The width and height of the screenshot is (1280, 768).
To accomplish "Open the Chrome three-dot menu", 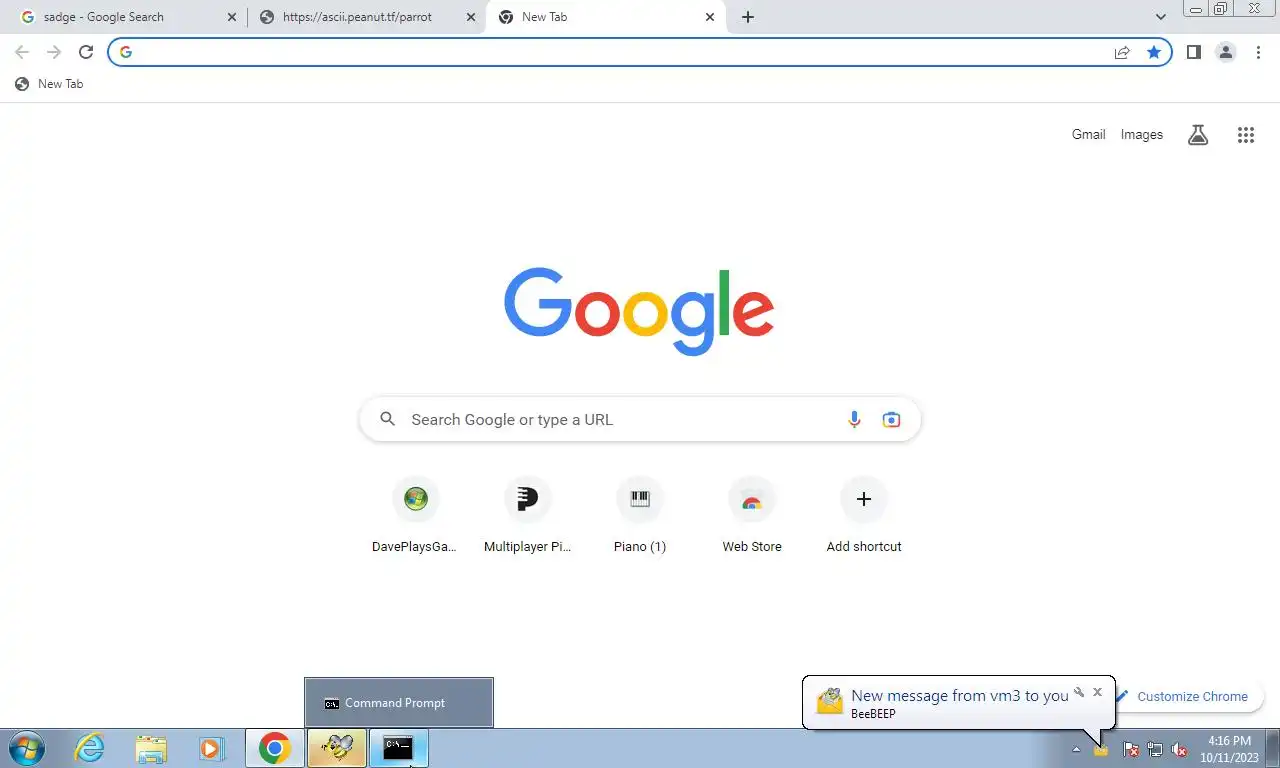I will 1258,52.
